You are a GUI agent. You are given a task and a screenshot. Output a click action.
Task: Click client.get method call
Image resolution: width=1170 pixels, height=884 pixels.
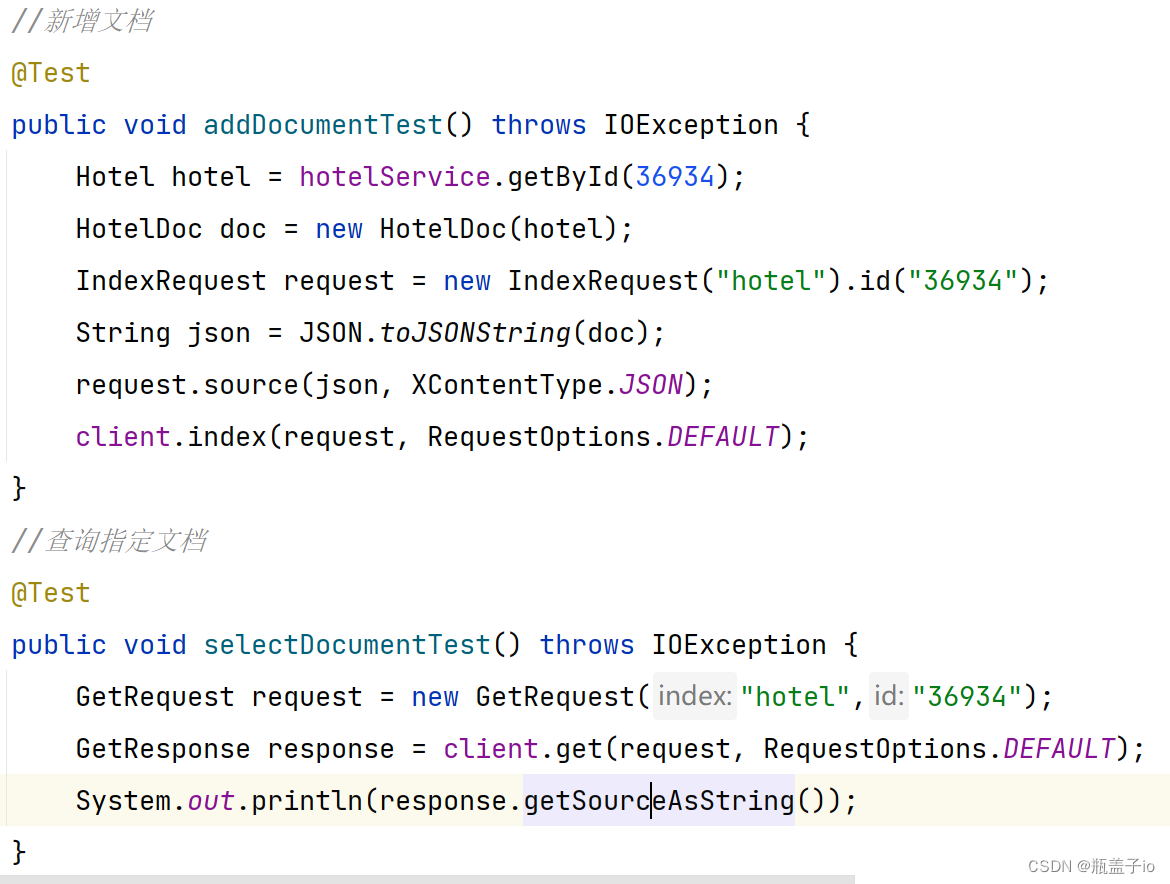pyautogui.click(x=522, y=749)
